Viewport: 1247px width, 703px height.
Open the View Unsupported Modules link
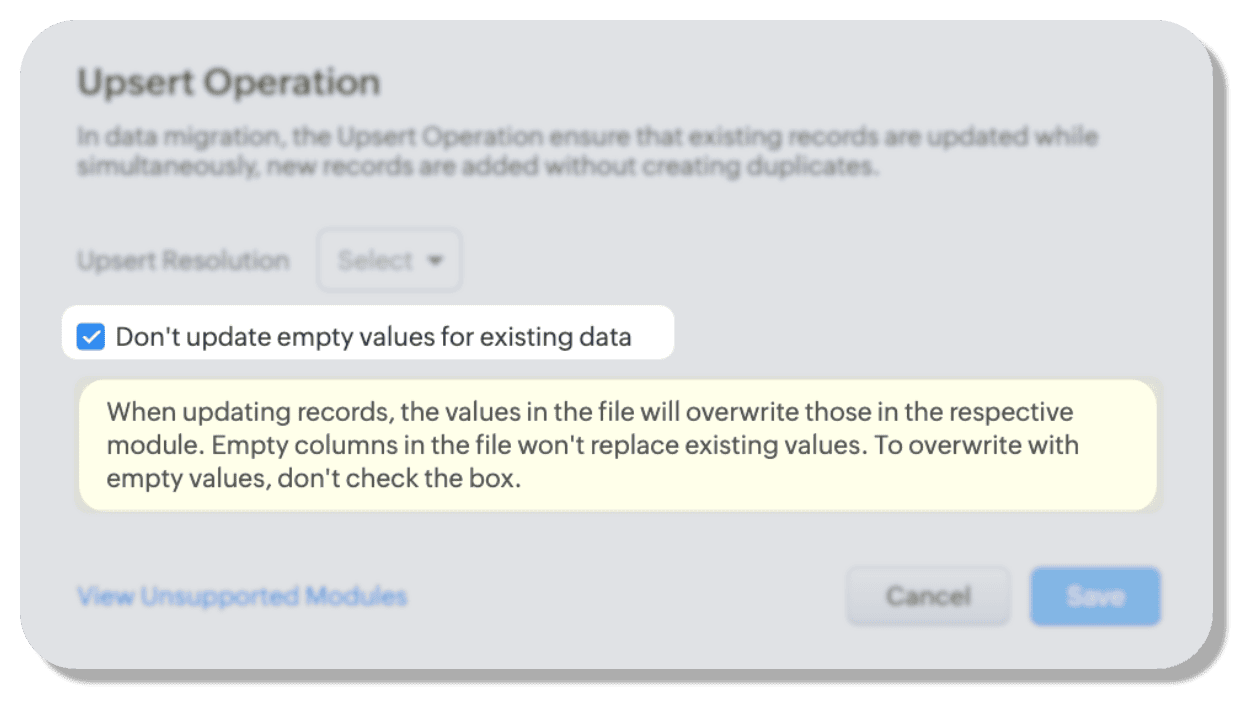(242, 597)
